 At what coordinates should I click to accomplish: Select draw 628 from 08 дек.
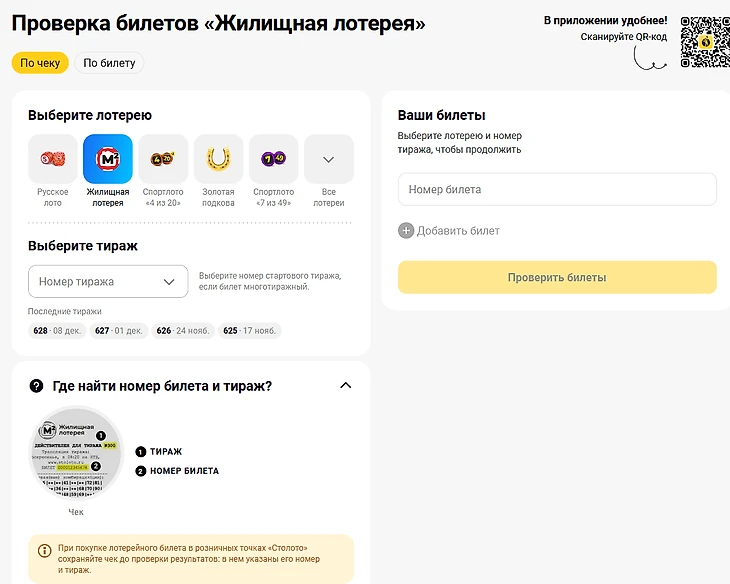click(x=58, y=331)
